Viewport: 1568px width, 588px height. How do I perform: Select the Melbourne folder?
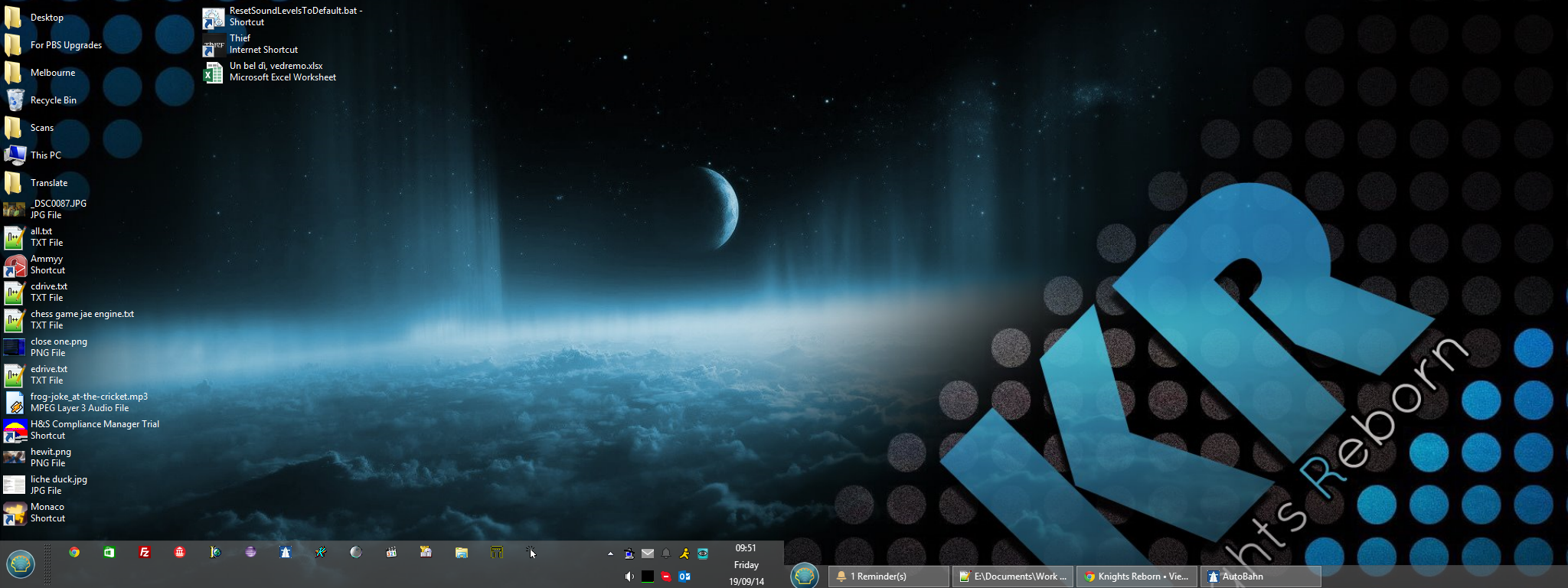point(40,73)
